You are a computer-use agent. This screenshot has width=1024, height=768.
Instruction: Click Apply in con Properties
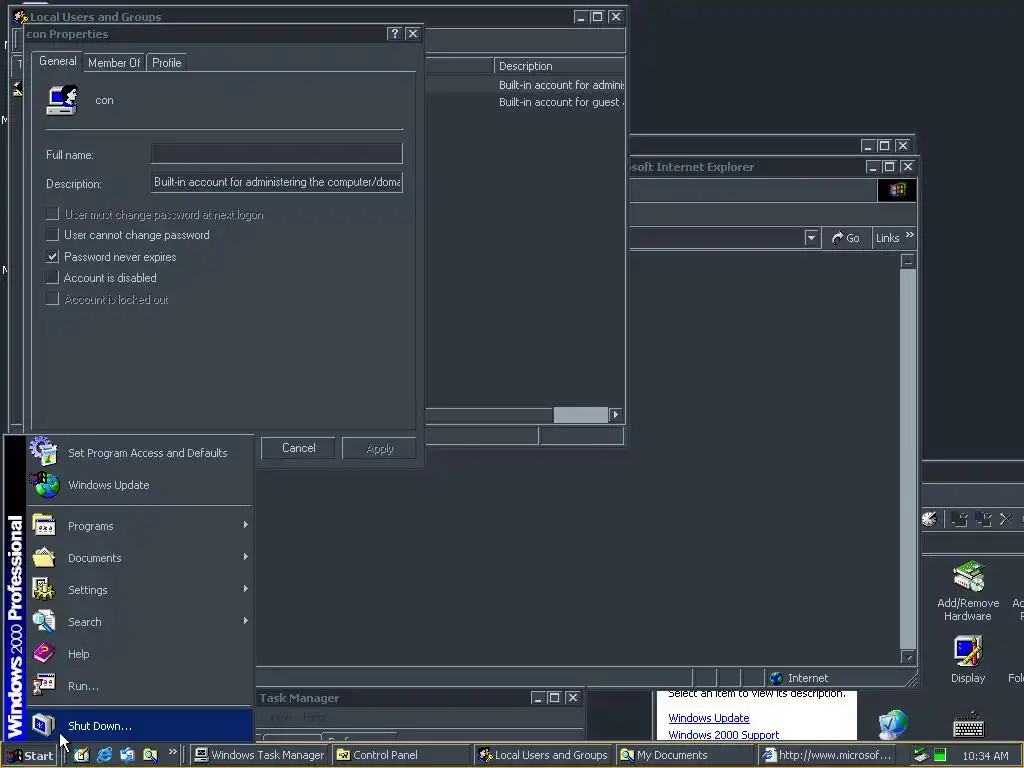pos(379,448)
